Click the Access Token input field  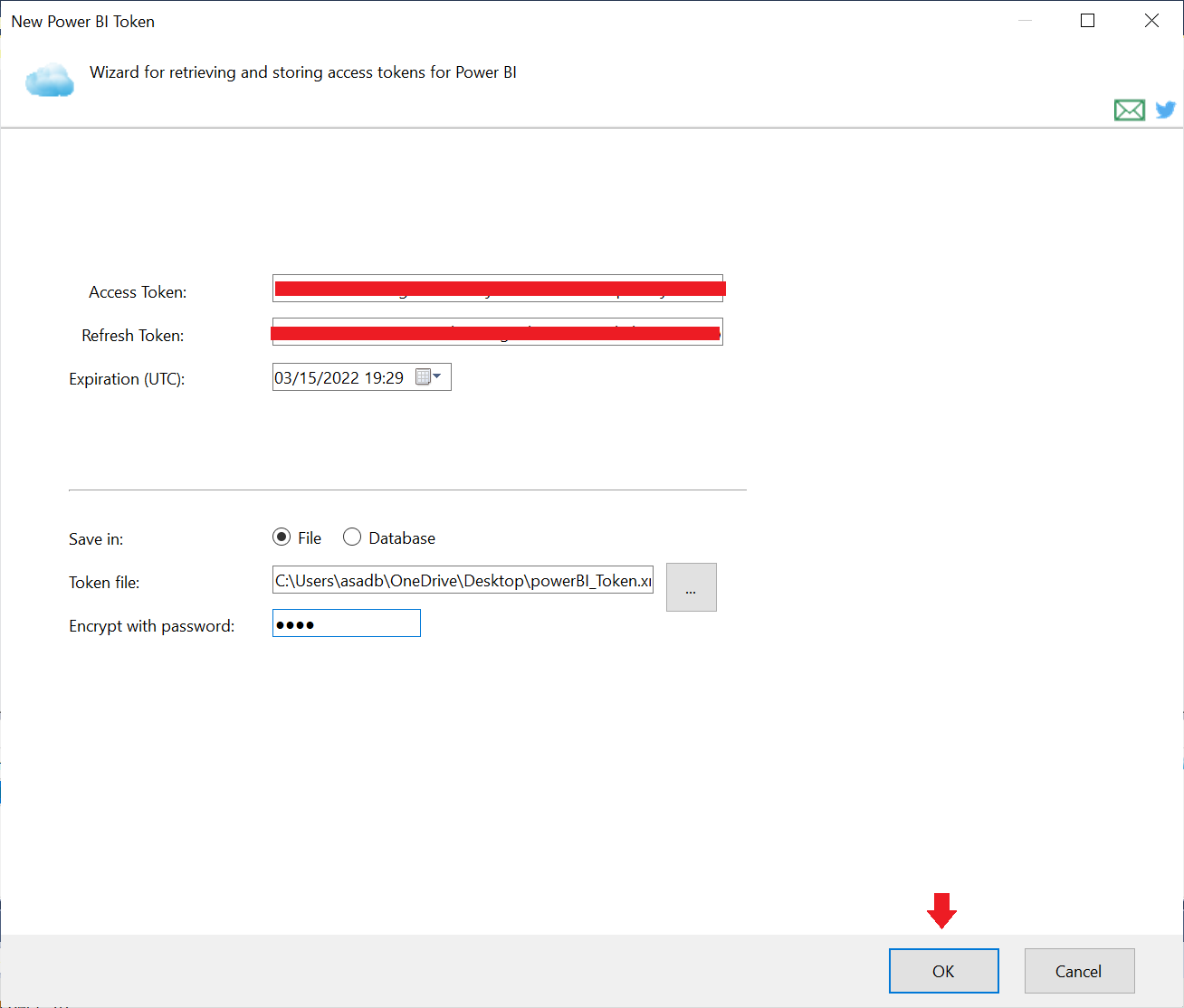pyautogui.click(x=498, y=289)
